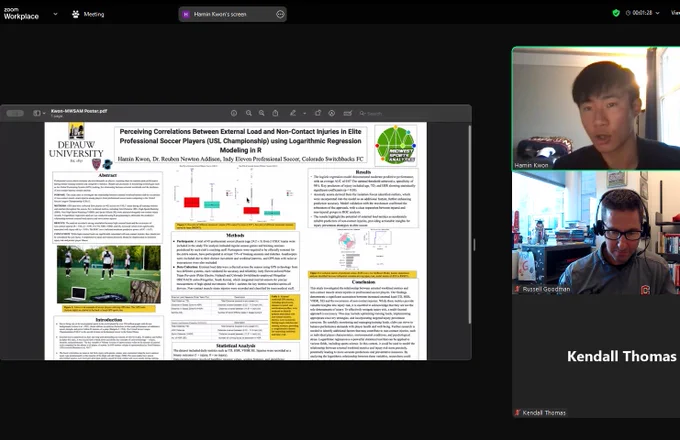680x440 pixels.
Task: Open the Zoom Workplace dropdown chevron
Action: point(55,14)
